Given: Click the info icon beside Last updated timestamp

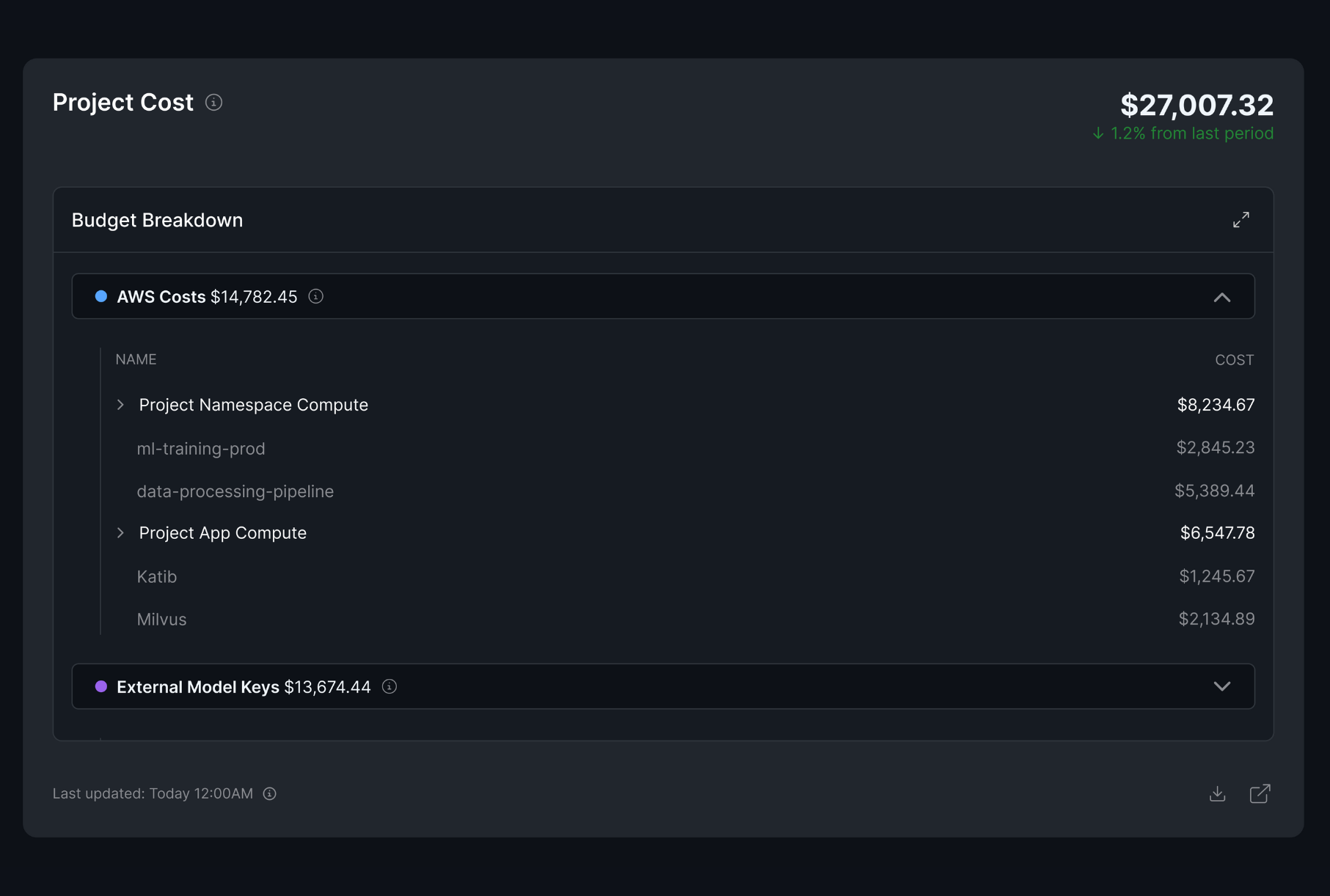Looking at the screenshot, I should [x=268, y=793].
